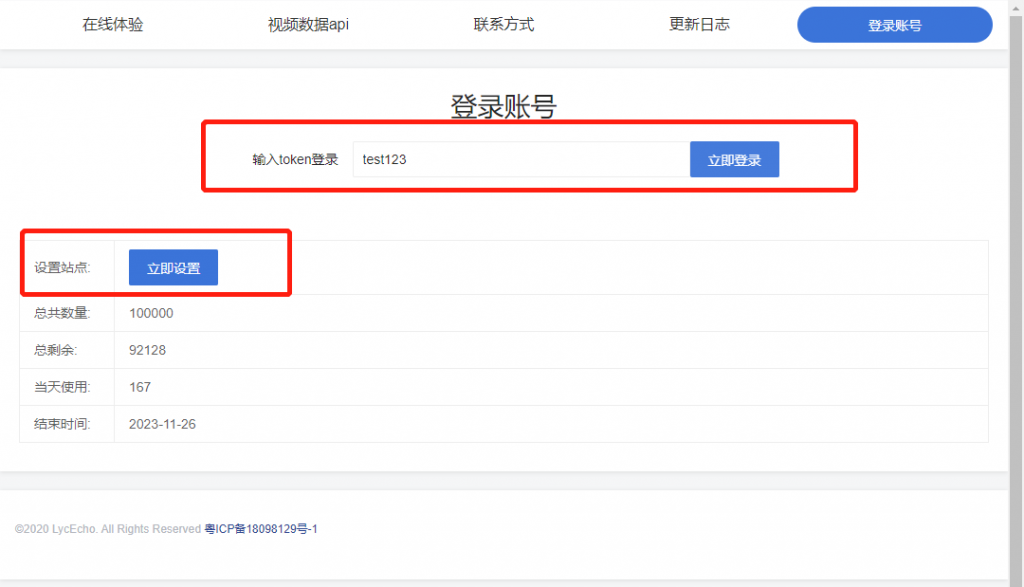Viewport: 1024px width, 587px height.
Task: Select the value 100000
Action: (151, 313)
